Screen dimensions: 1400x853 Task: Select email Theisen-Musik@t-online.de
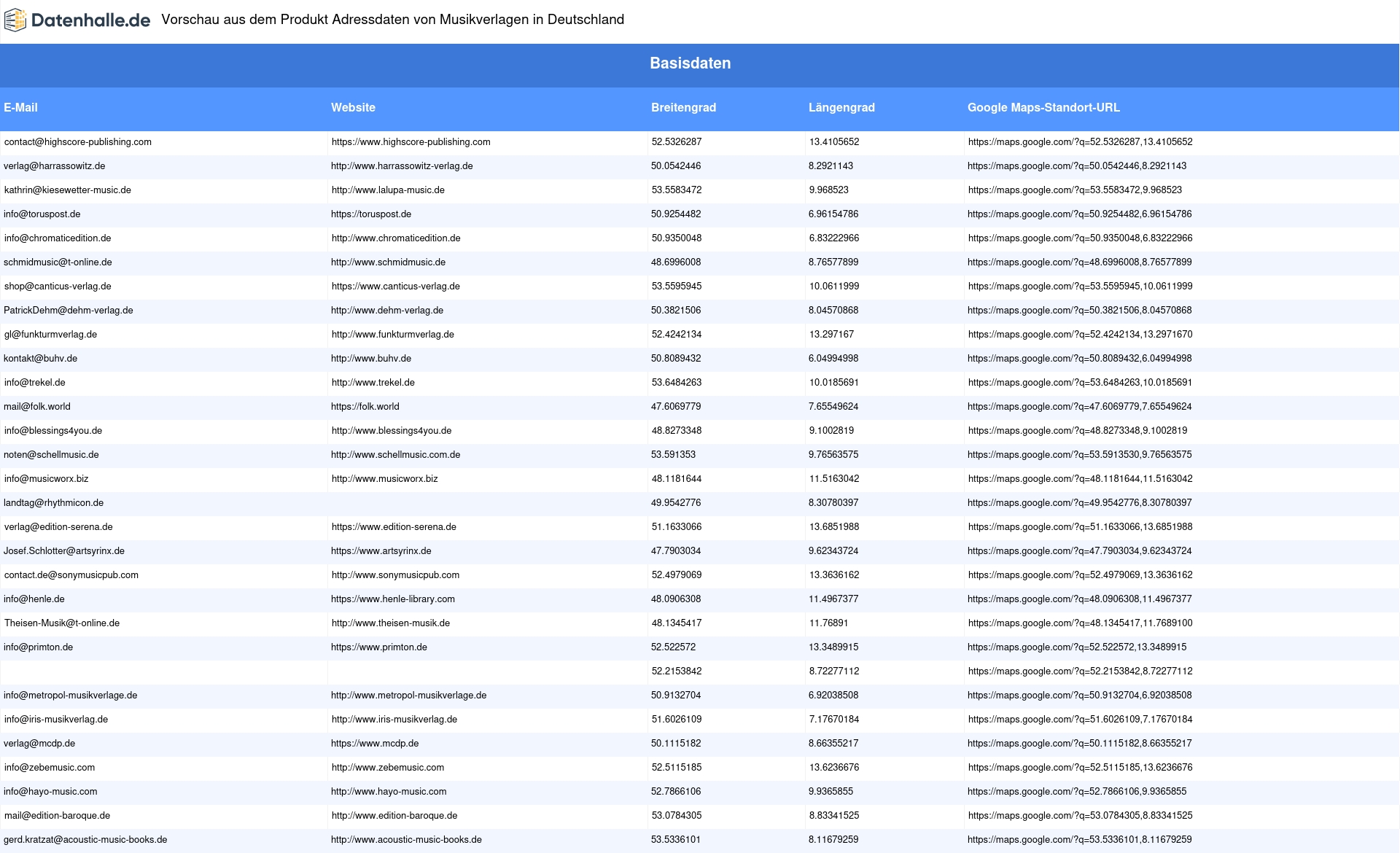(62, 623)
